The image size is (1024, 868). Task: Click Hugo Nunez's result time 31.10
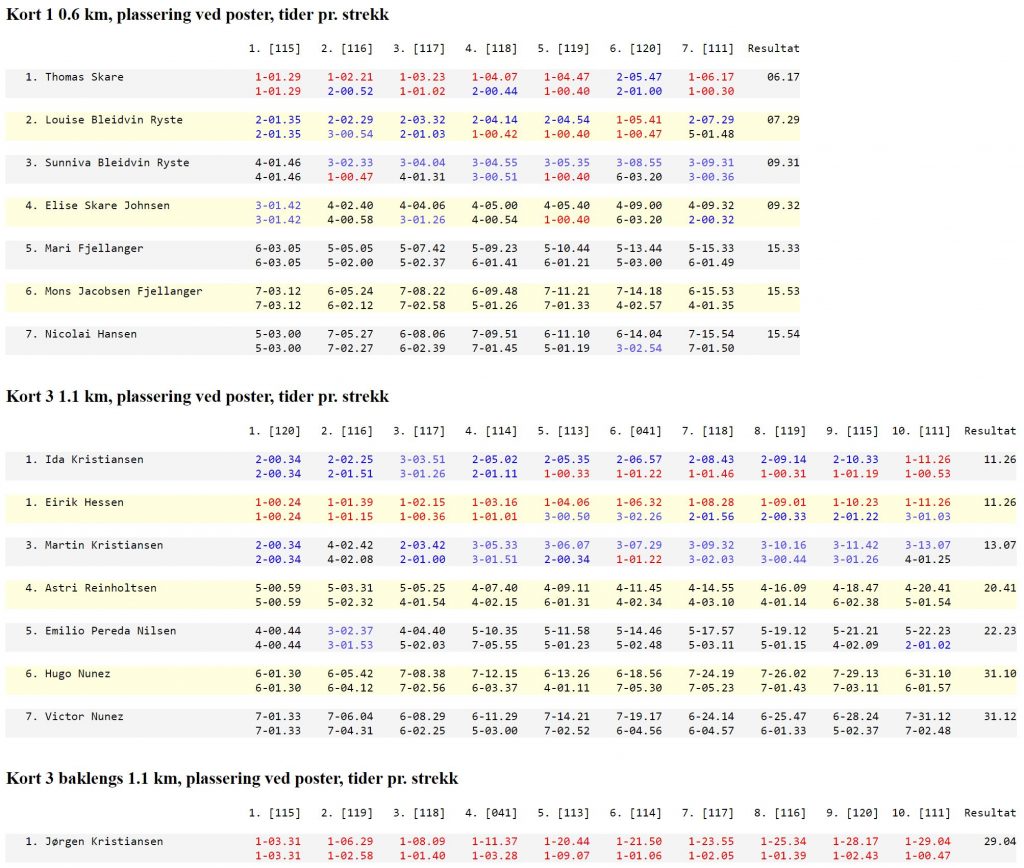click(999, 674)
